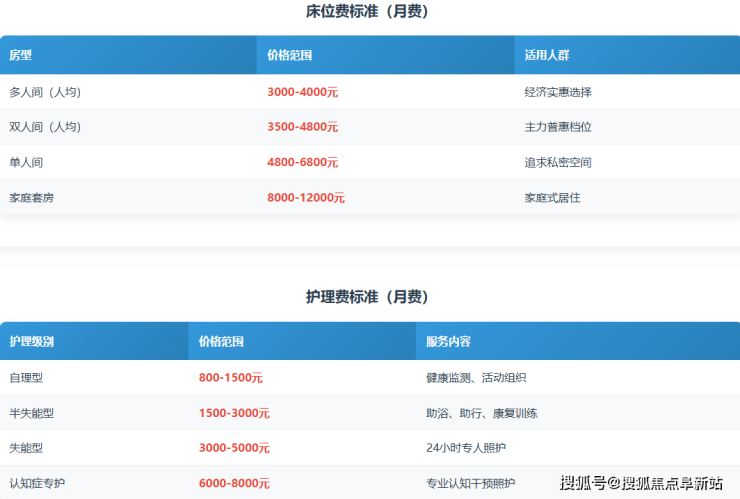Click the 8000-12000元 price text
Viewport: 740px width, 499px height.
(305, 198)
